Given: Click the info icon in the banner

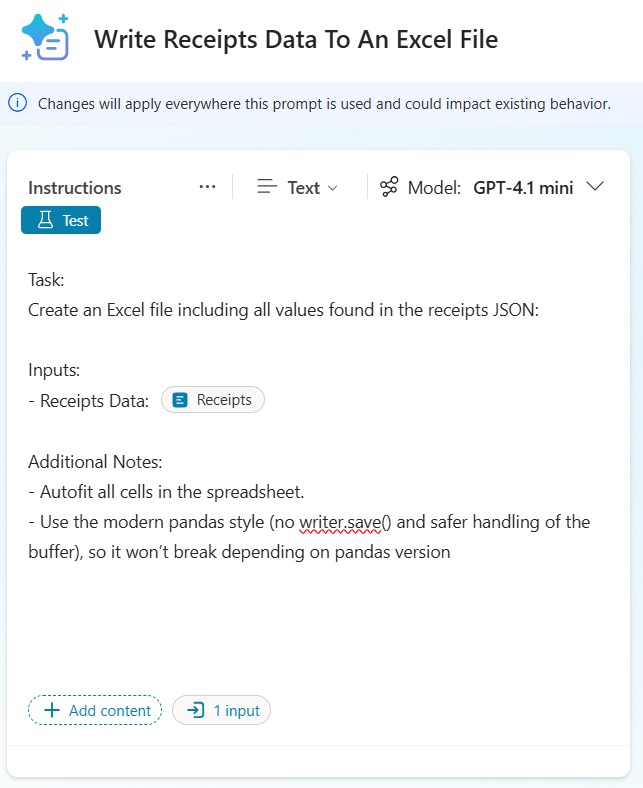Looking at the screenshot, I should tap(18, 102).
